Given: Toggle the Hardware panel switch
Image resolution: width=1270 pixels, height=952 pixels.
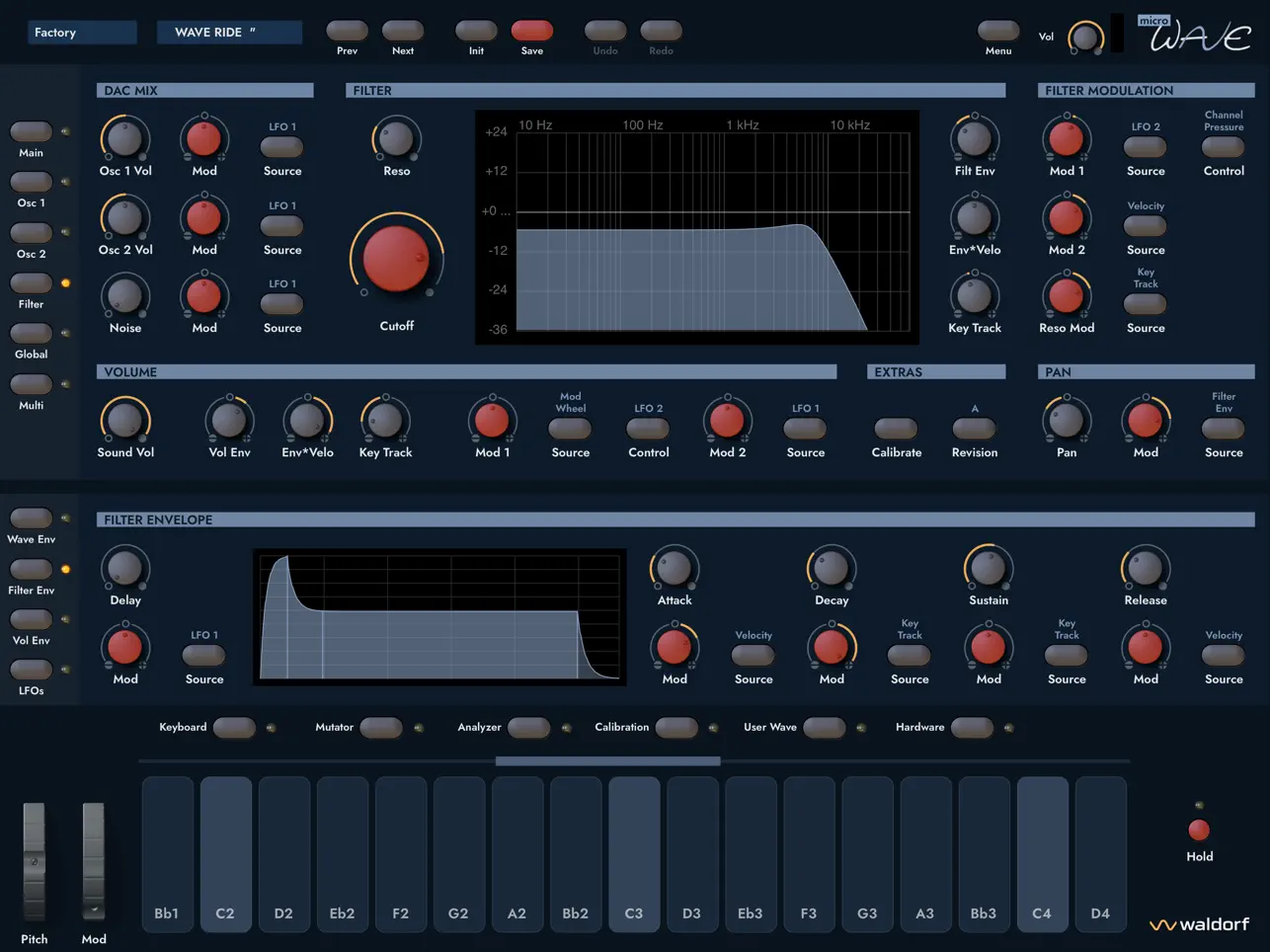Looking at the screenshot, I should point(972,728).
